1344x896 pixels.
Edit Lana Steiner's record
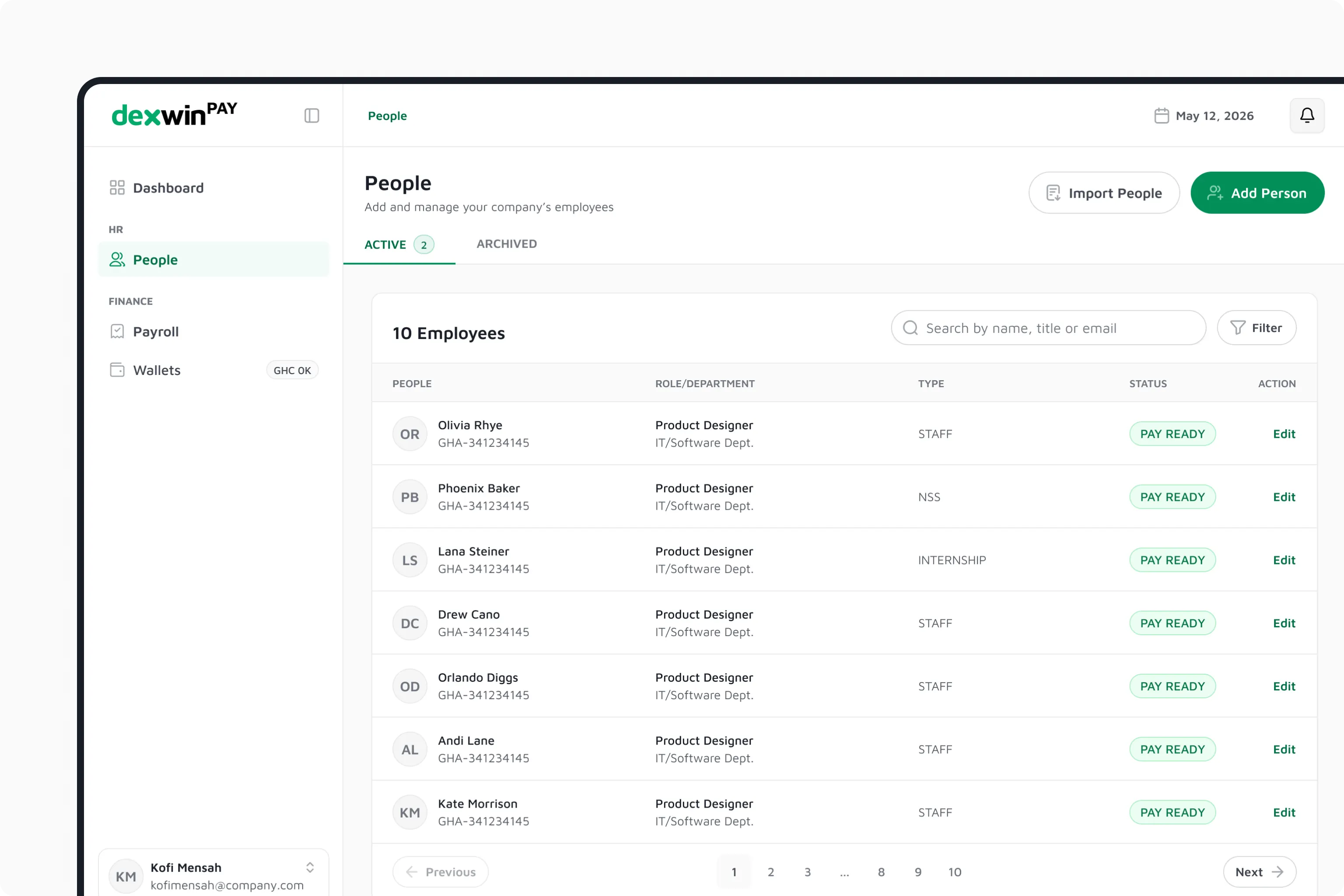click(x=1284, y=560)
